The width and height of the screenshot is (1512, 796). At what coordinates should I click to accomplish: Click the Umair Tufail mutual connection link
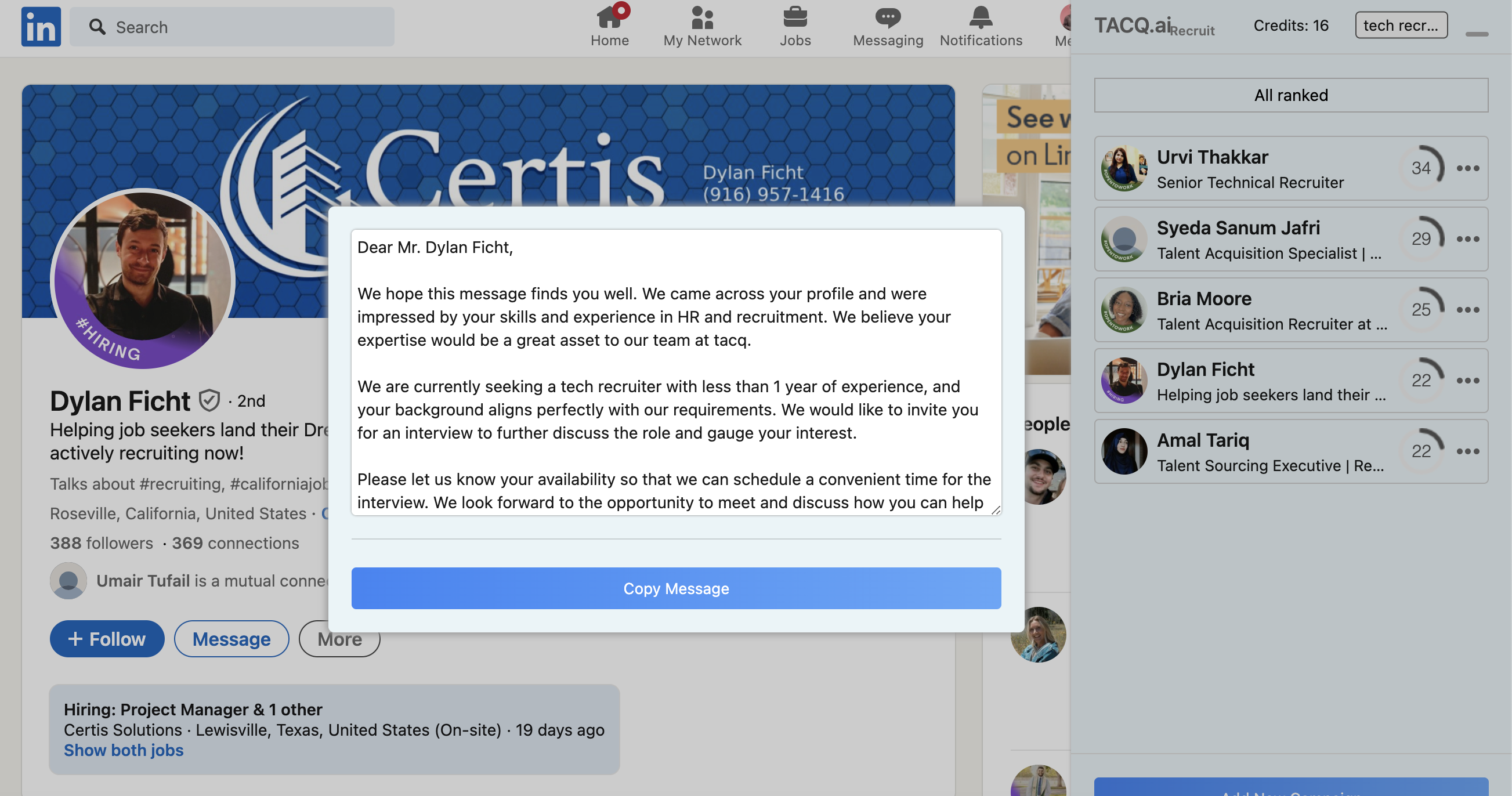(x=212, y=581)
